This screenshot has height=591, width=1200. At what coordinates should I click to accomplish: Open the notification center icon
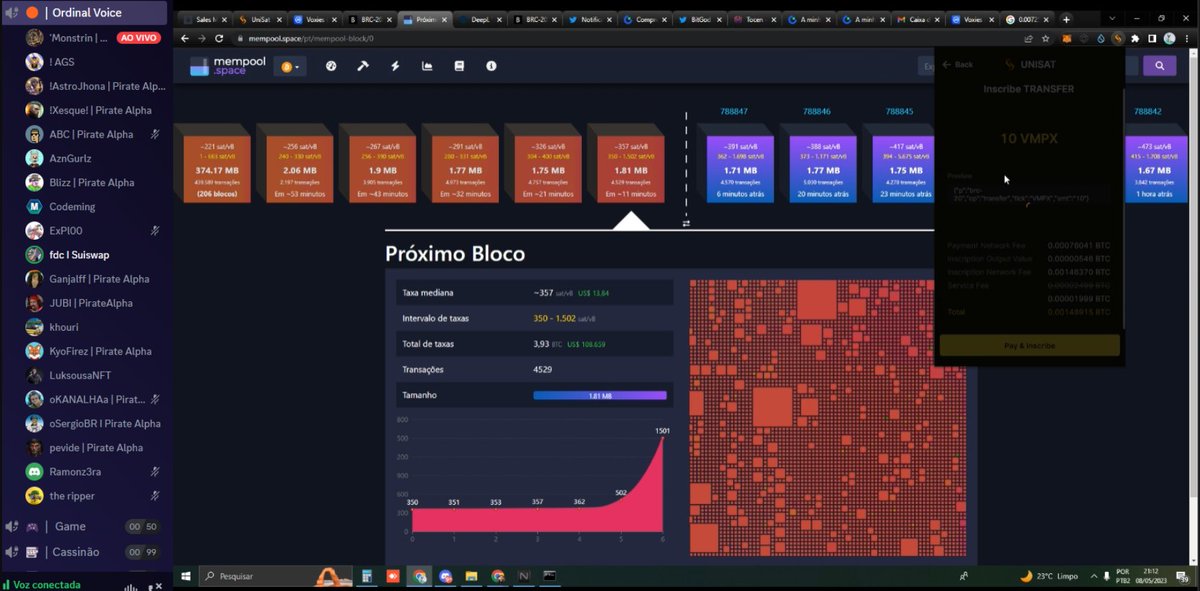pyautogui.click(x=1183, y=577)
